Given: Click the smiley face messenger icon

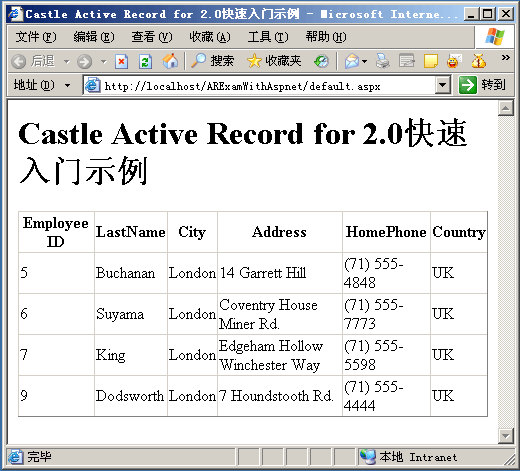Looking at the screenshot, I should click(x=454, y=61).
